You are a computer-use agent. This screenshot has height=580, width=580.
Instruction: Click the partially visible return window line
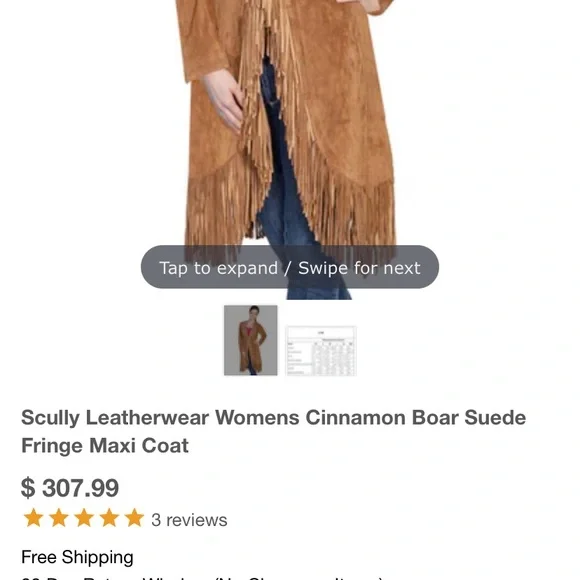coord(202,577)
